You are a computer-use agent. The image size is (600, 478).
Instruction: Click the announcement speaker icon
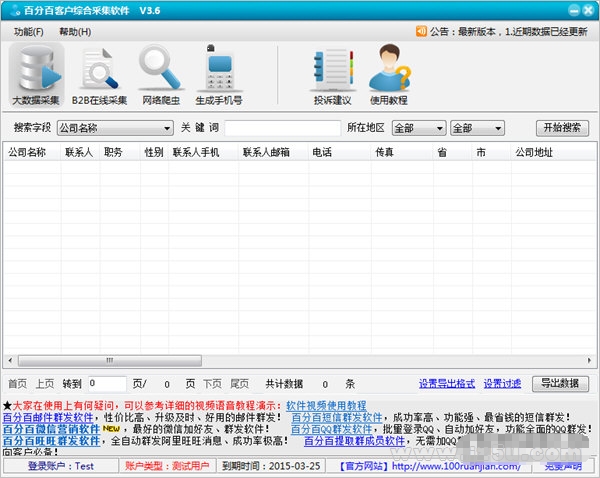(421, 31)
